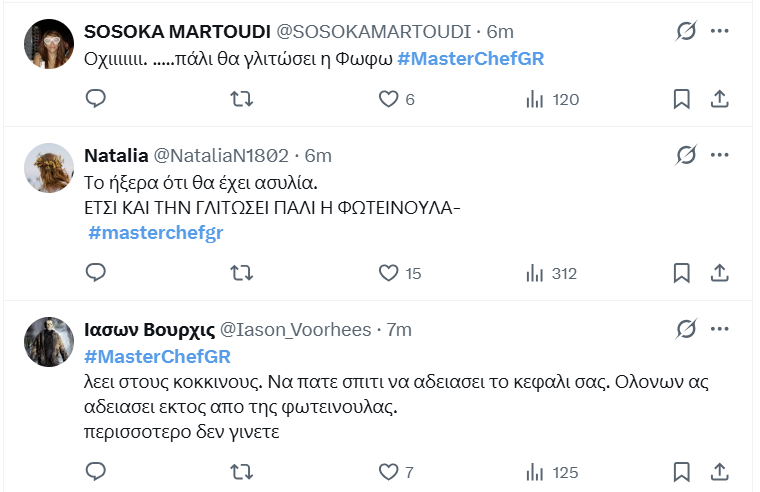This screenshot has width=760, height=492.
Task: Like Natalia's tweet with 15 likes
Action: (x=388, y=272)
